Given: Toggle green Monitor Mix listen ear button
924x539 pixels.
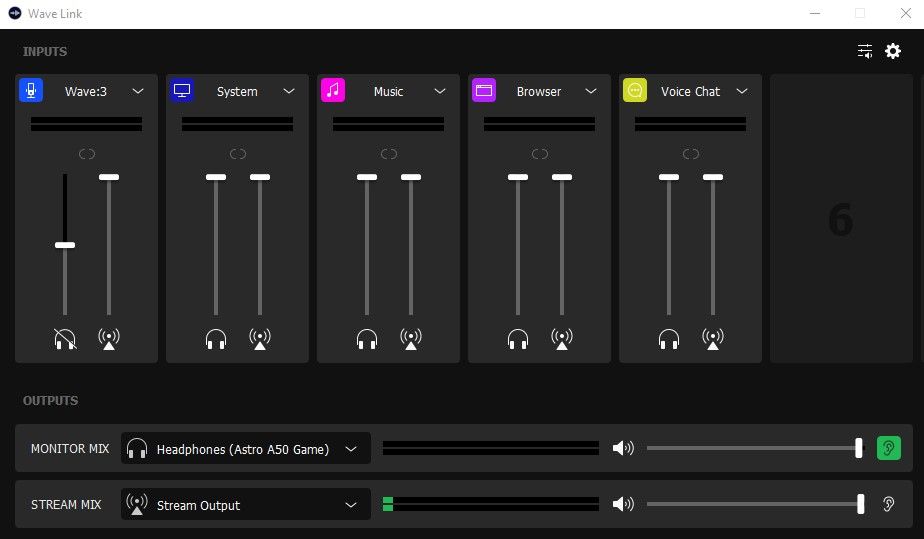Looking at the screenshot, I should 889,448.
